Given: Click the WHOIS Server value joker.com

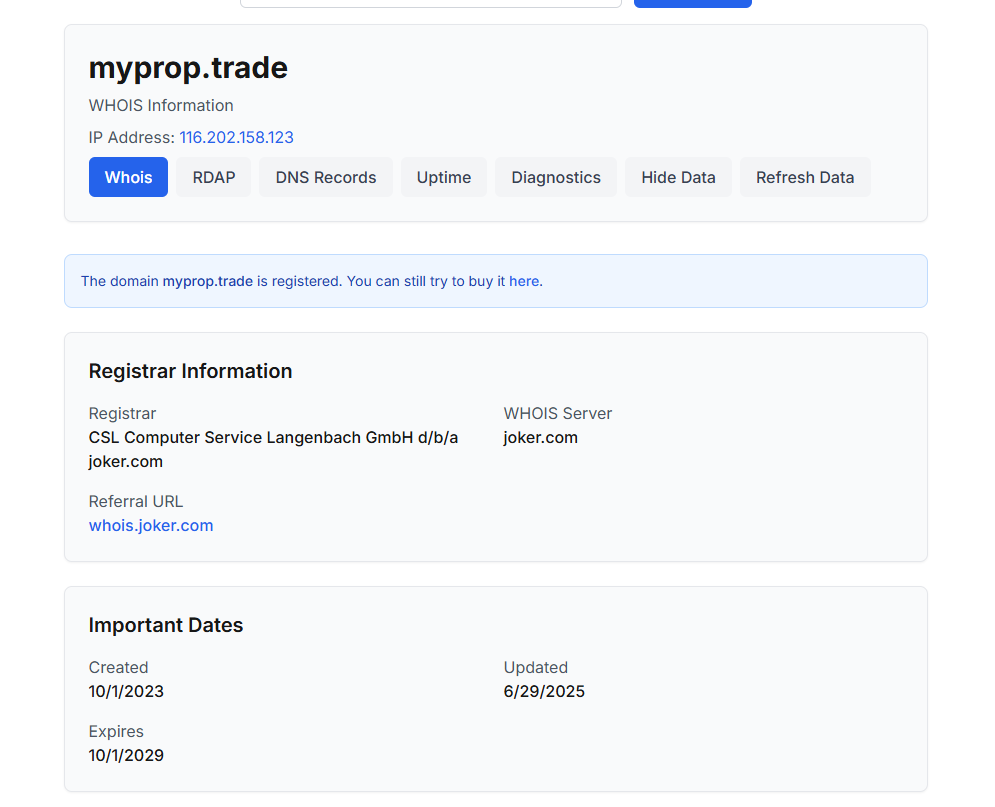Looking at the screenshot, I should 541,438.
